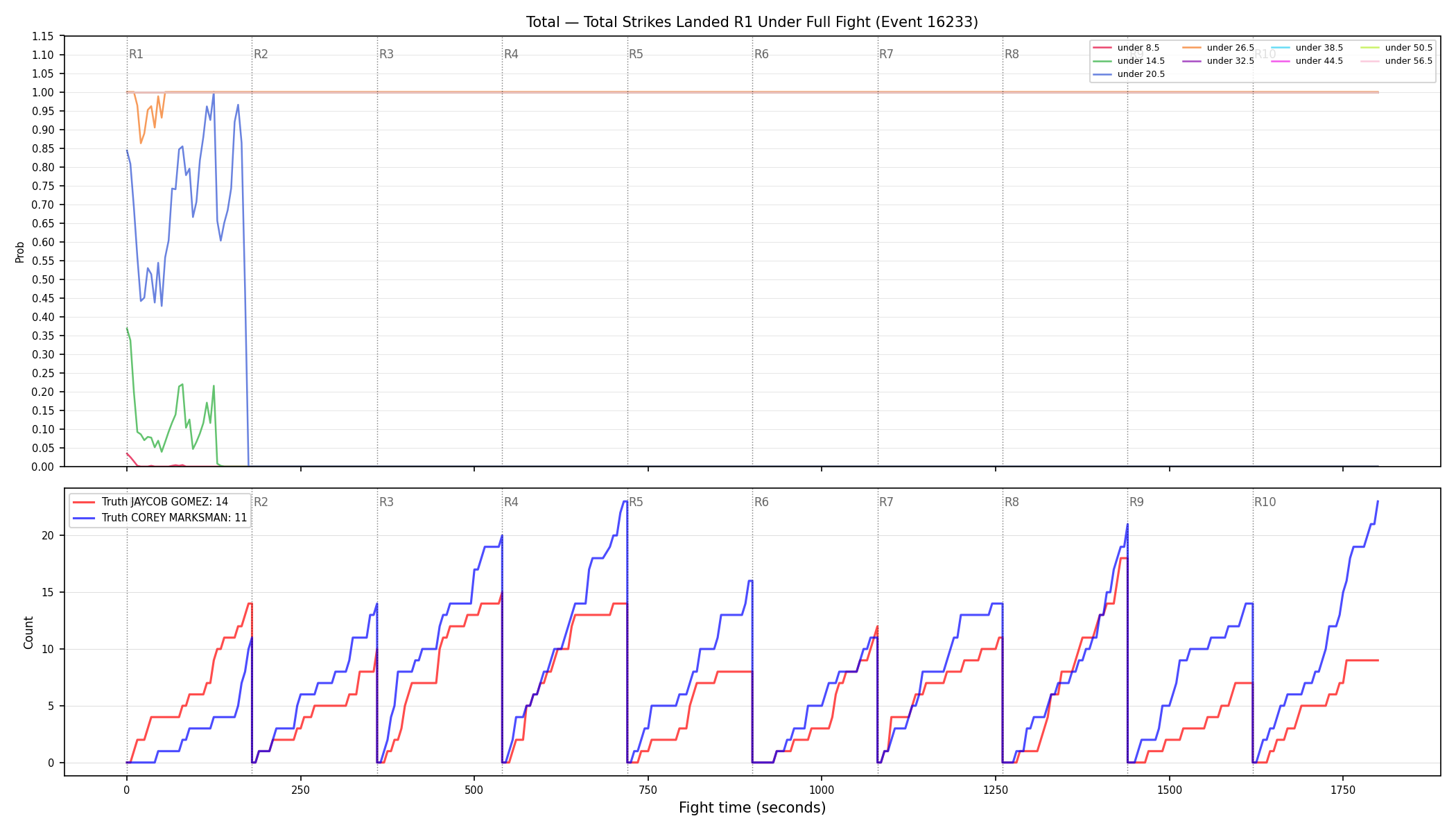
Task: Click the 'under 26.5' legend label
Action: point(1230,48)
